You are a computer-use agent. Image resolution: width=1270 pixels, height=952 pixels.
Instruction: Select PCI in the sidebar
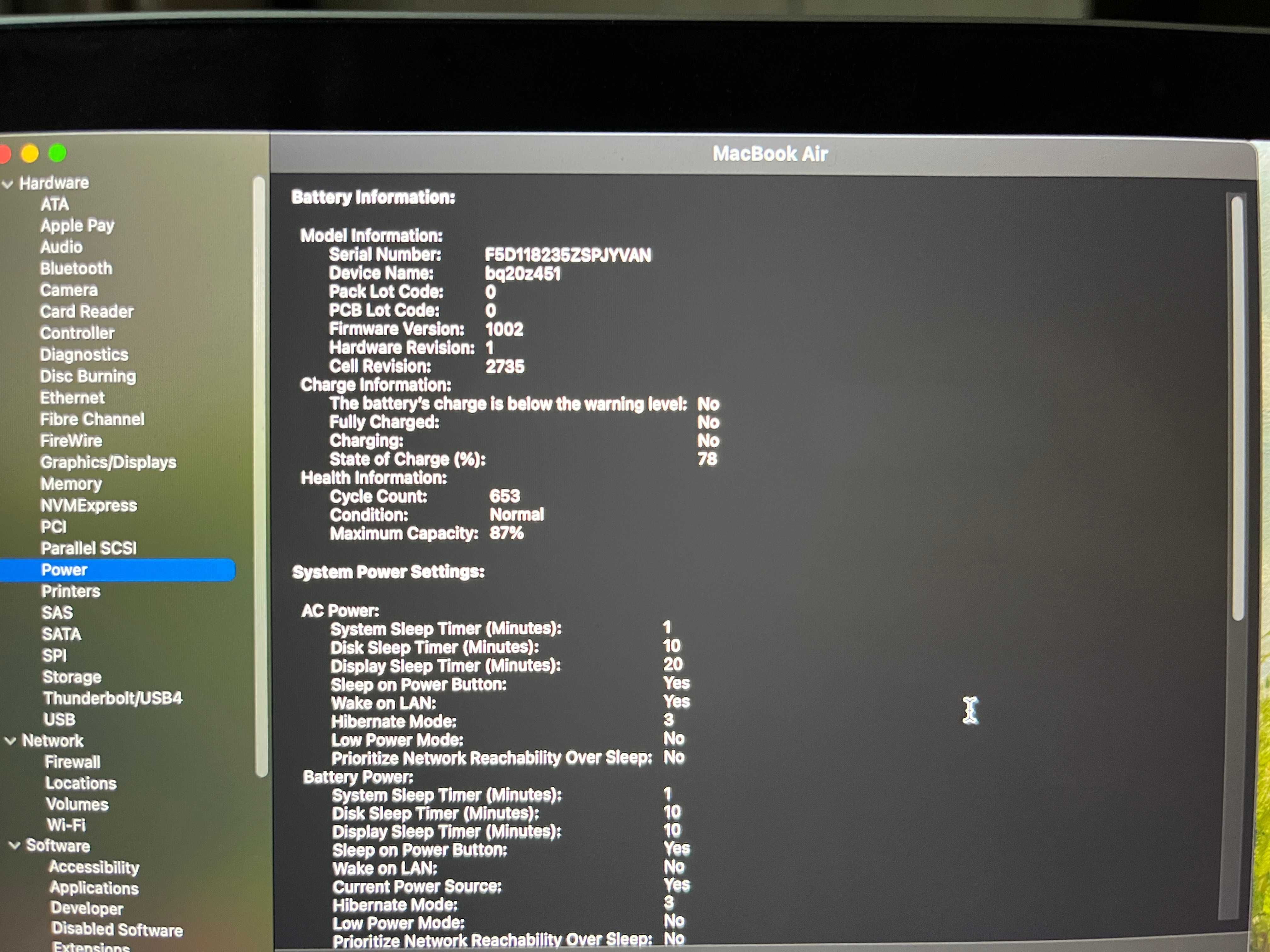pyautogui.click(x=54, y=527)
